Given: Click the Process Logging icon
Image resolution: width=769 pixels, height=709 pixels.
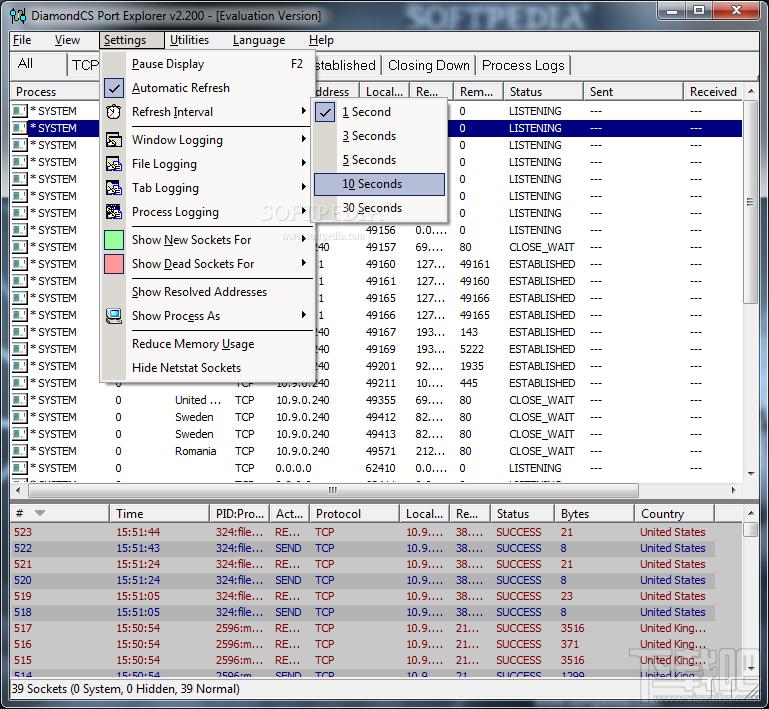Looking at the screenshot, I should pos(114,212).
